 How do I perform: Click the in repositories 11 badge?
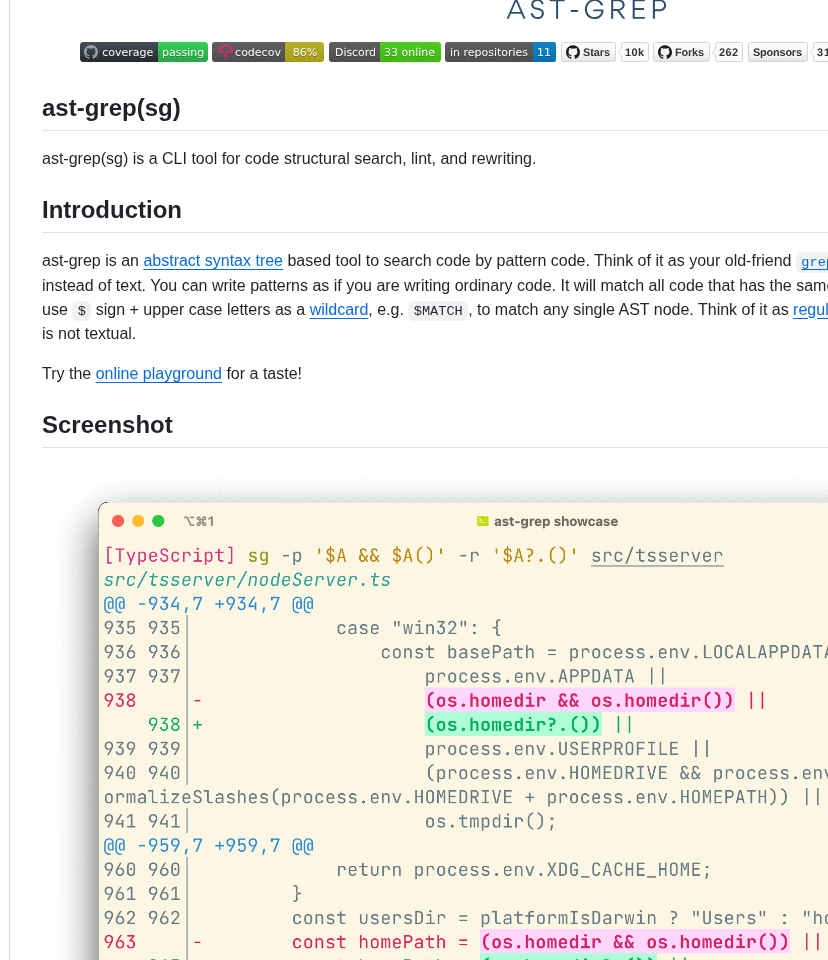point(500,52)
